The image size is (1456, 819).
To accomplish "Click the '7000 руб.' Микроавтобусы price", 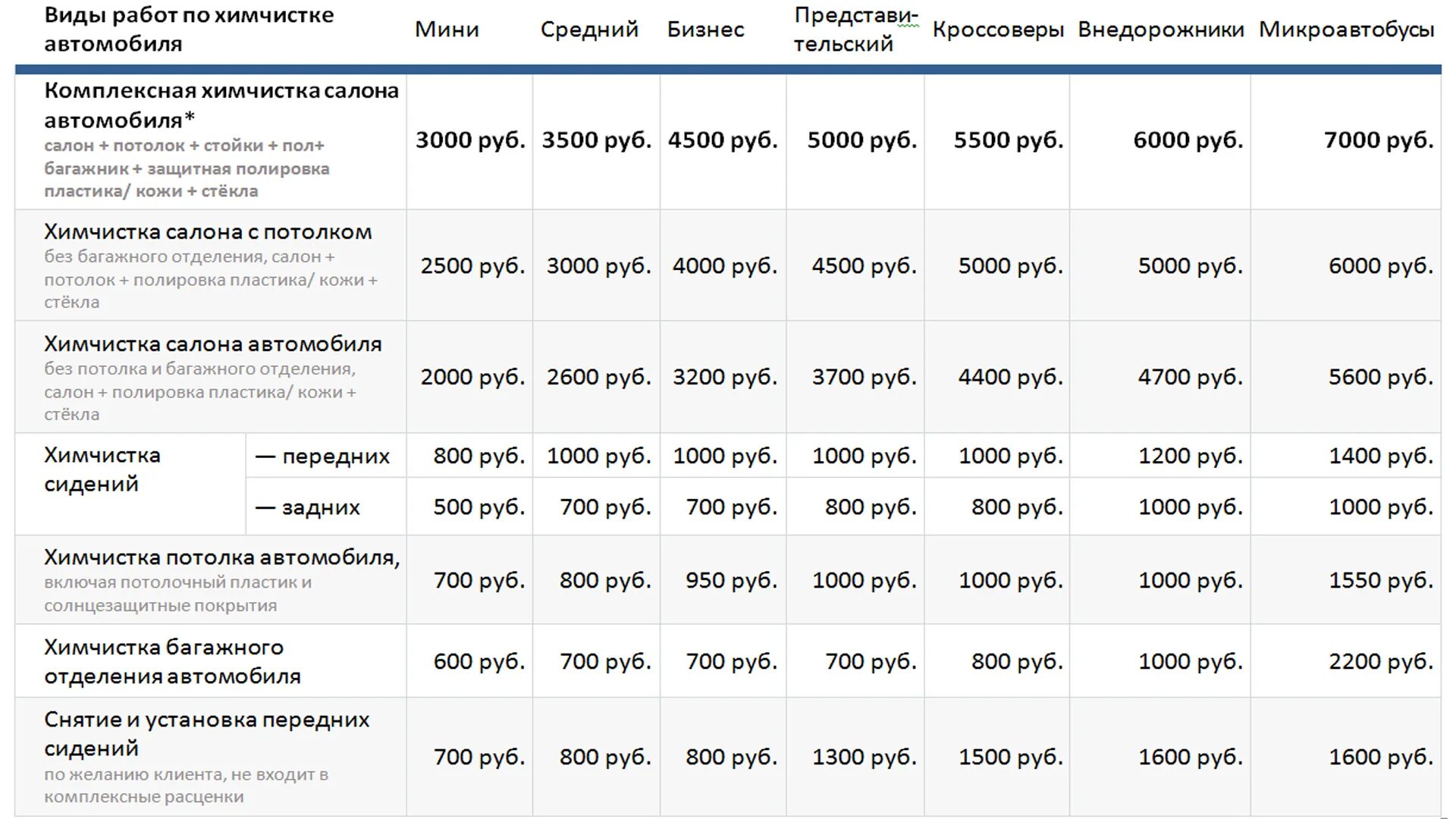I will tap(1379, 140).
